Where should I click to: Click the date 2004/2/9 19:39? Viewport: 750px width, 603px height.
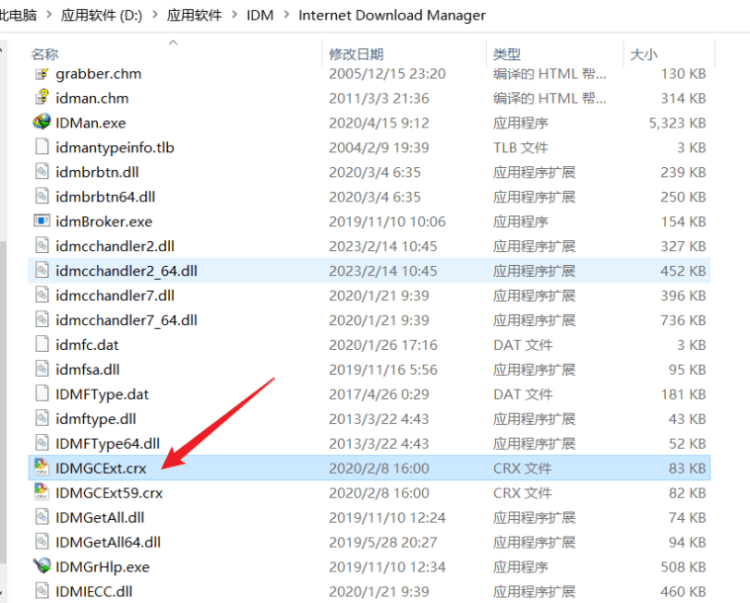click(379, 148)
